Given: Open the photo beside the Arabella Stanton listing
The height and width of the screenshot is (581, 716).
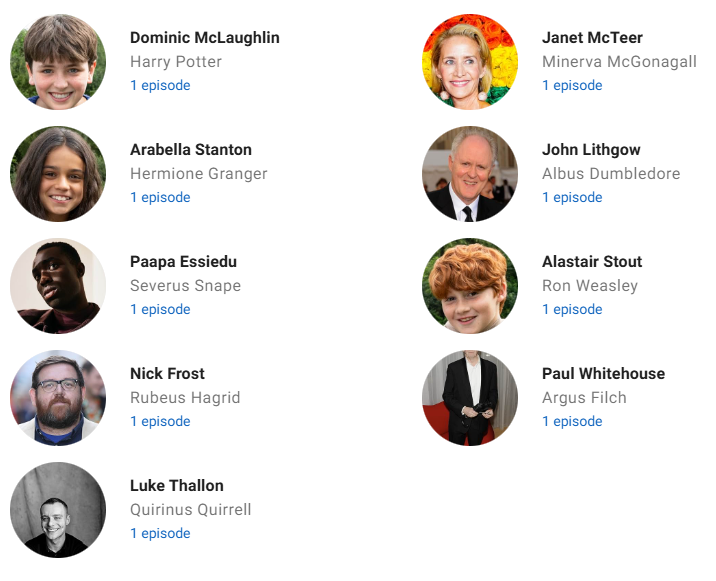Looking at the screenshot, I should [x=58, y=174].
